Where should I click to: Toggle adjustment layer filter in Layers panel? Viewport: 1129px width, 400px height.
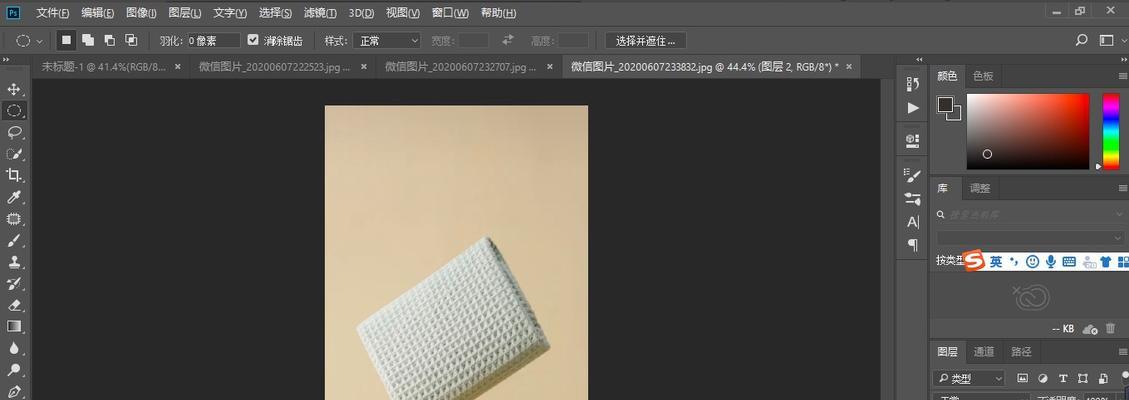[x=1042, y=378]
